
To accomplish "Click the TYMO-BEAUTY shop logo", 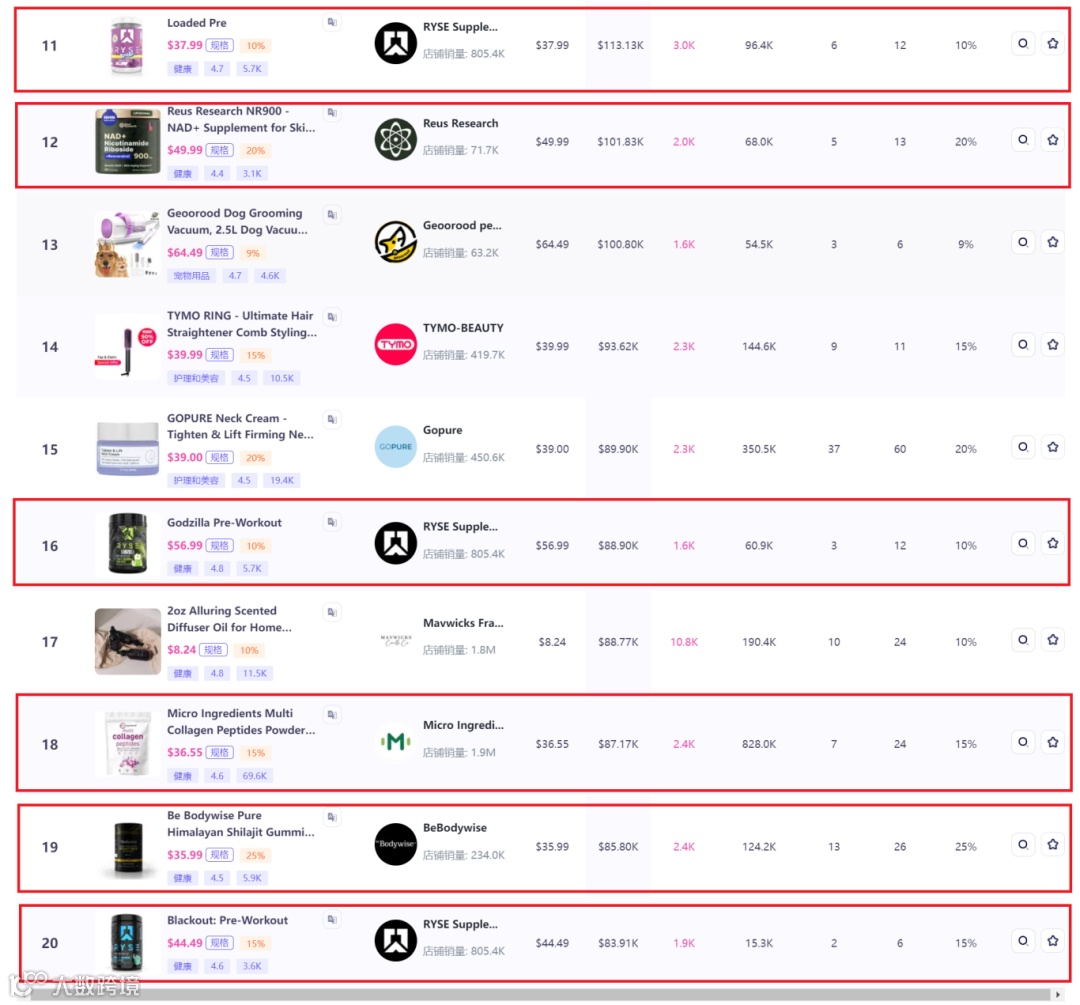I will click(x=395, y=344).
